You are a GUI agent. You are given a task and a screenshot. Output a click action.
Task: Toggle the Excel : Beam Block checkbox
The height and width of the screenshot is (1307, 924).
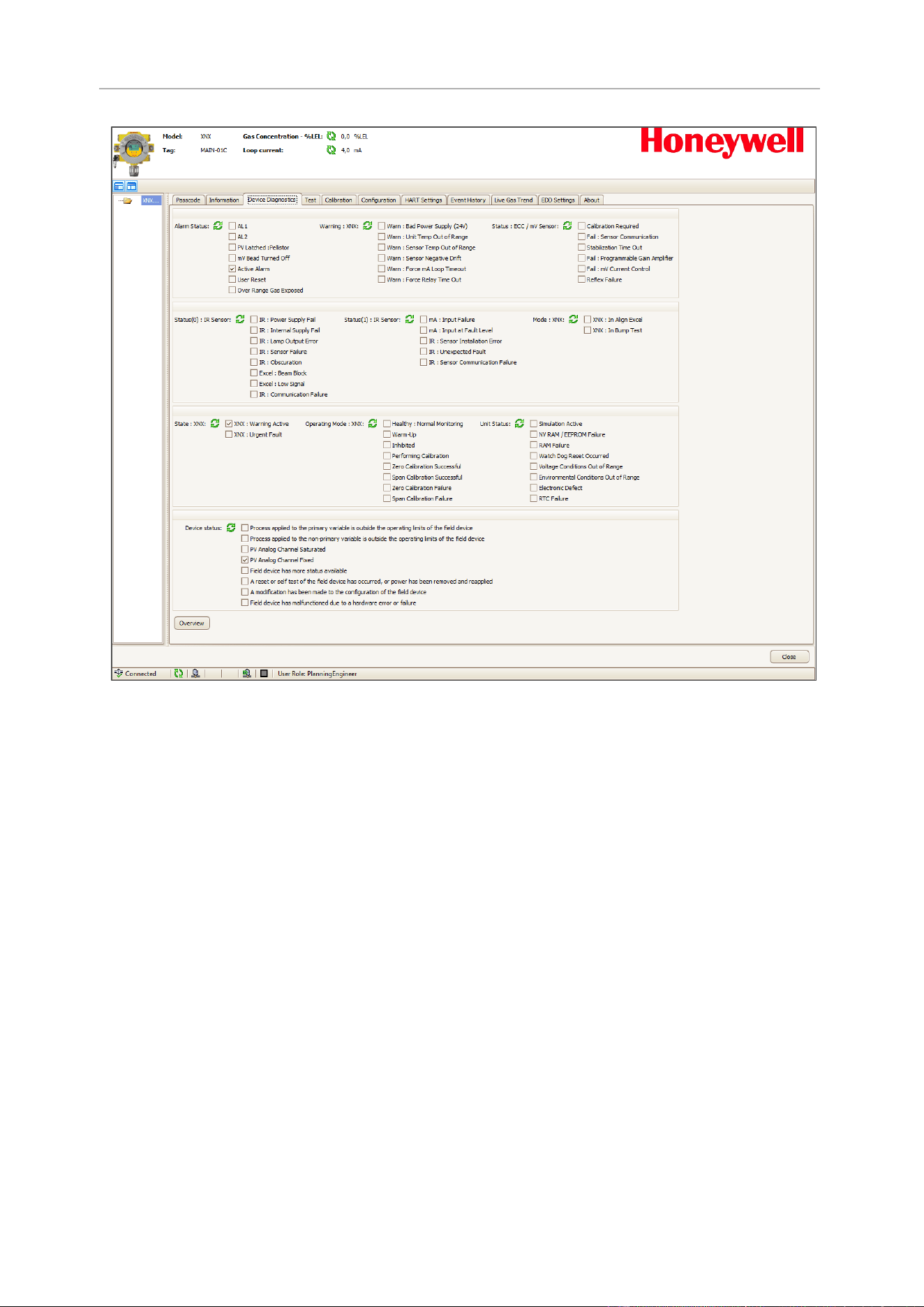point(254,374)
